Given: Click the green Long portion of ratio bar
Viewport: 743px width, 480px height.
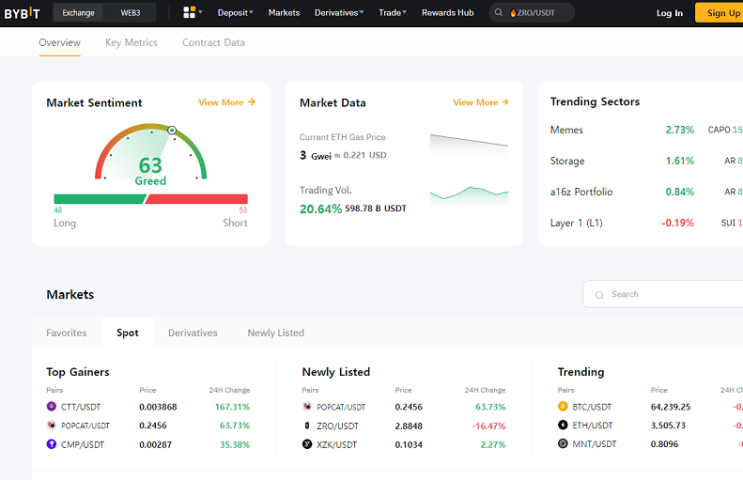Looking at the screenshot, I should [x=100, y=199].
